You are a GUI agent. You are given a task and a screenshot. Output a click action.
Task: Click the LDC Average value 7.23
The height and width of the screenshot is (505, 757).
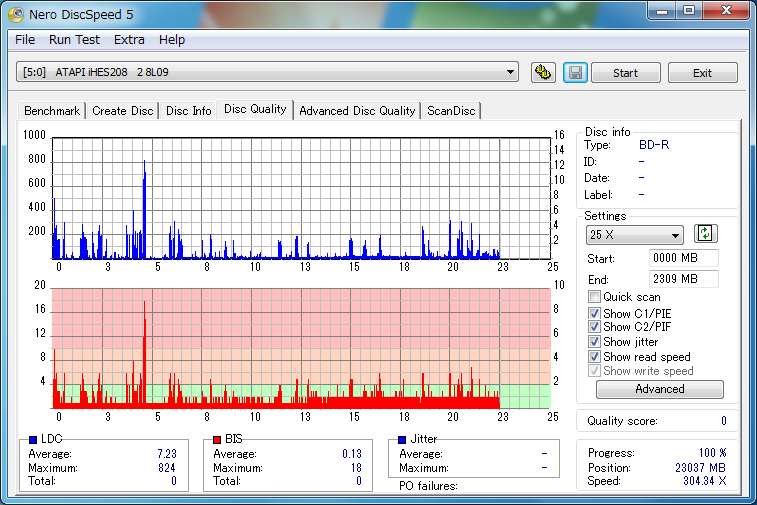(x=167, y=454)
